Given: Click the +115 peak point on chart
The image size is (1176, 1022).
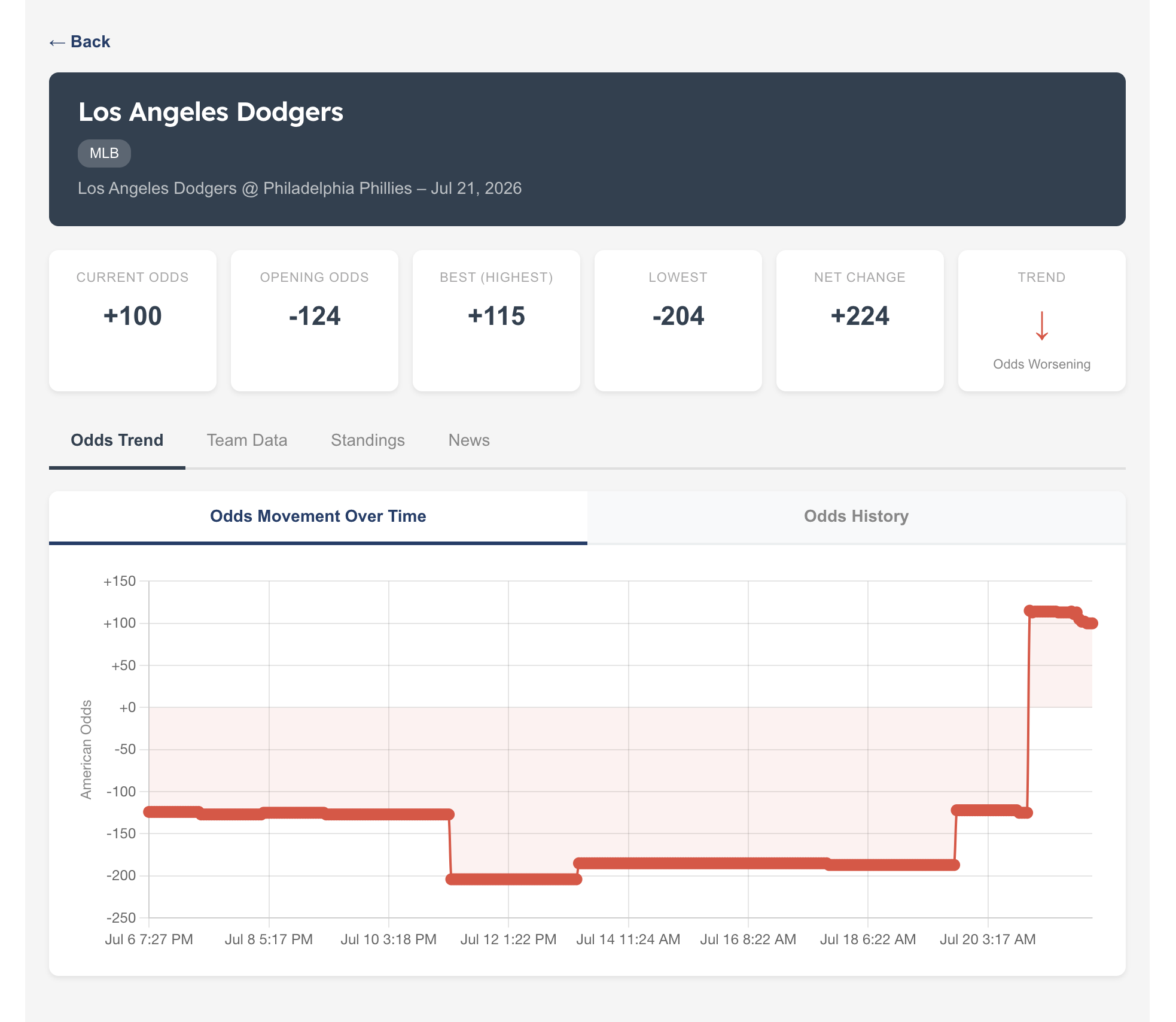Looking at the screenshot, I should [x=1029, y=611].
